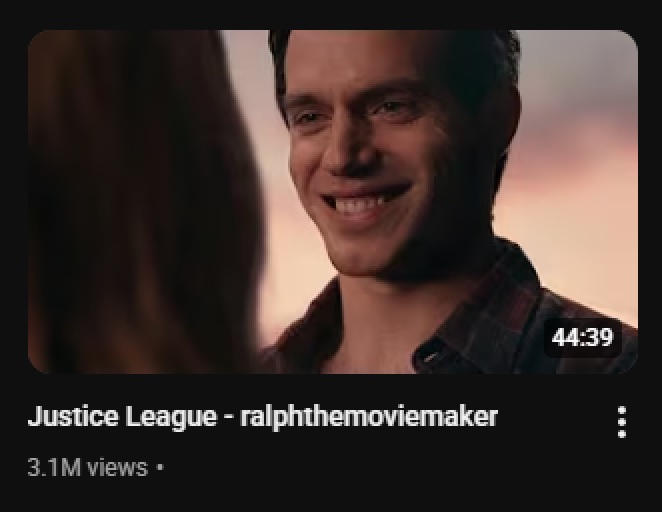Click the blurred hair in the thumbnail foreground
The width and height of the screenshot is (662, 512).
click(139, 203)
